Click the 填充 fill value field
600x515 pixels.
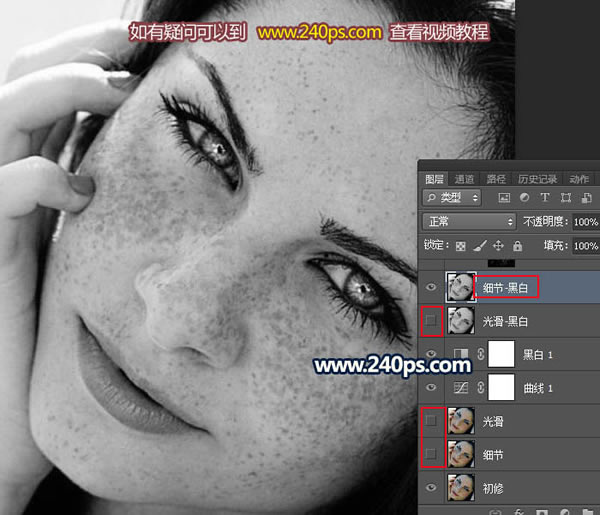[586, 246]
